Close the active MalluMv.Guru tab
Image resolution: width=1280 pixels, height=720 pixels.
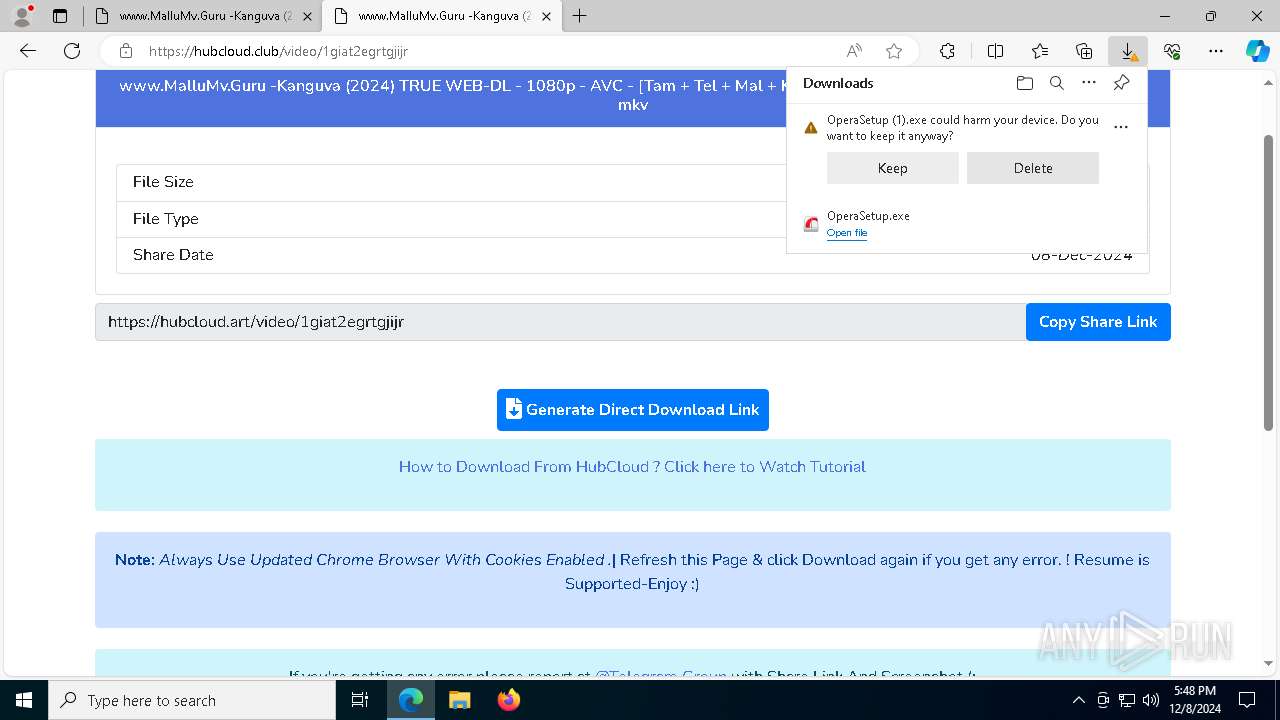(x=546, y=16)
